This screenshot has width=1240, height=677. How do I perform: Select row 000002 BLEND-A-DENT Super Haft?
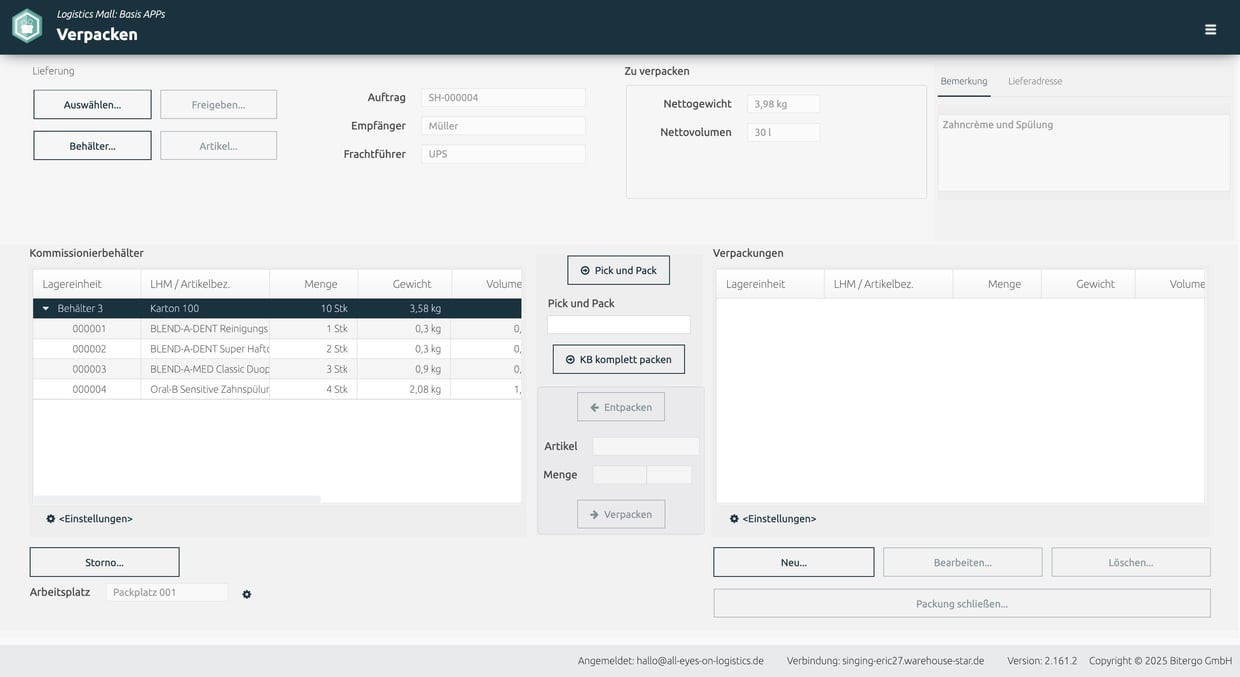tap(277, 349)
